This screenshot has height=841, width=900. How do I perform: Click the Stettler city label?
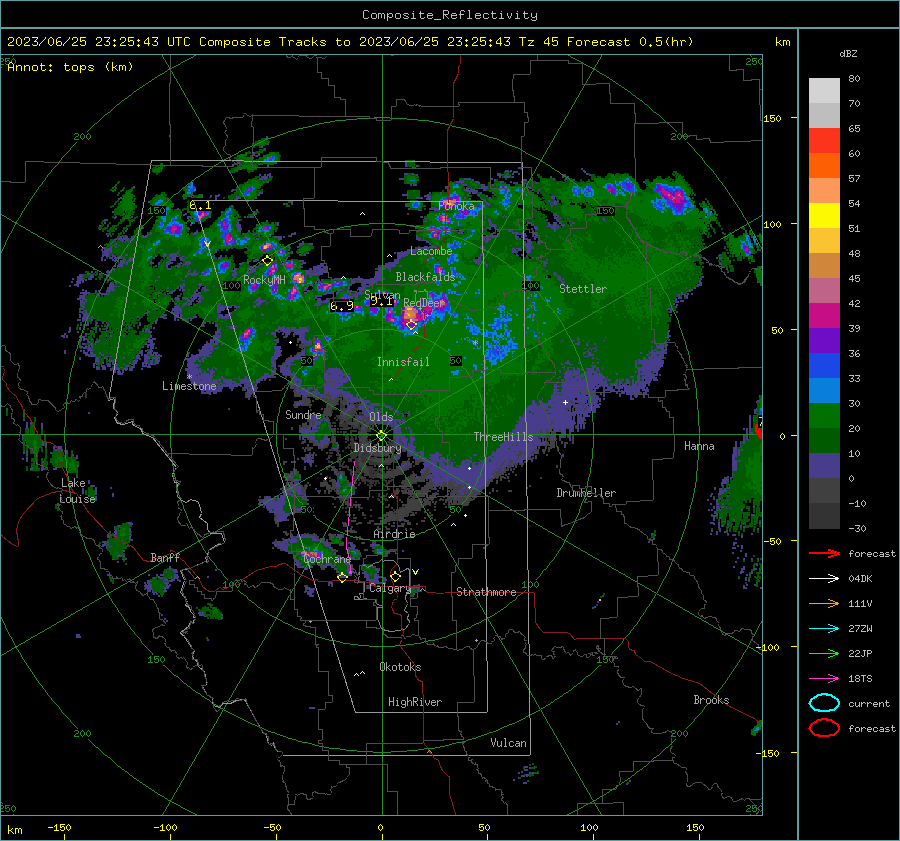tap(583, 289)
